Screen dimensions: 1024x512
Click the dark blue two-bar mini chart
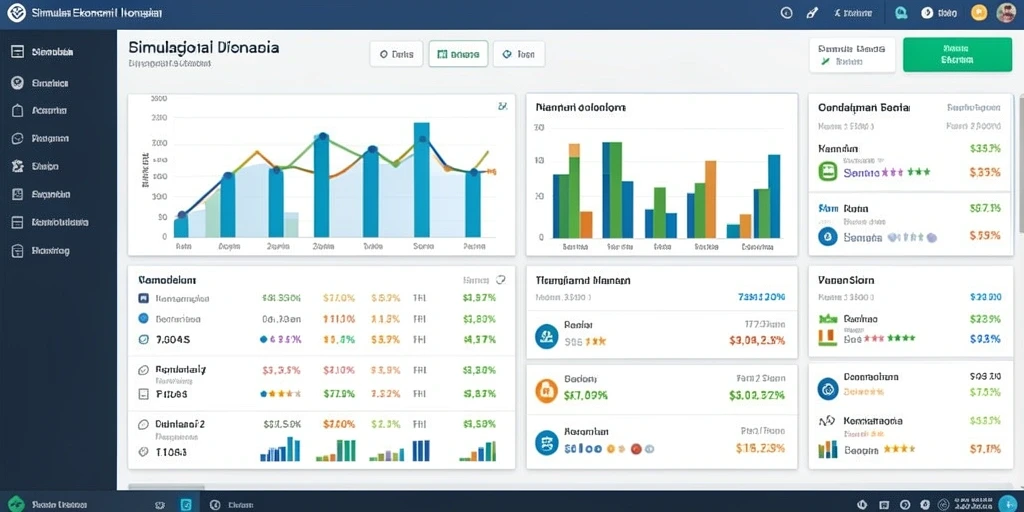coord(421,451)
